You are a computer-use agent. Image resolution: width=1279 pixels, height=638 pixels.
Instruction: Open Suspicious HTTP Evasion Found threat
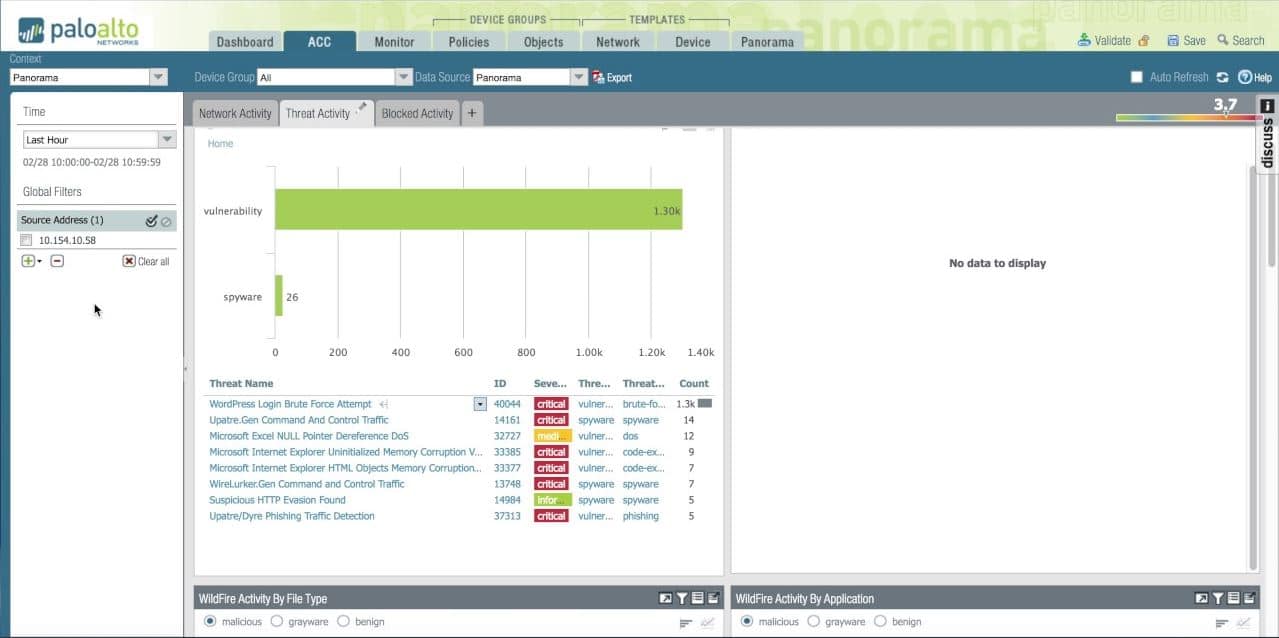277,500
